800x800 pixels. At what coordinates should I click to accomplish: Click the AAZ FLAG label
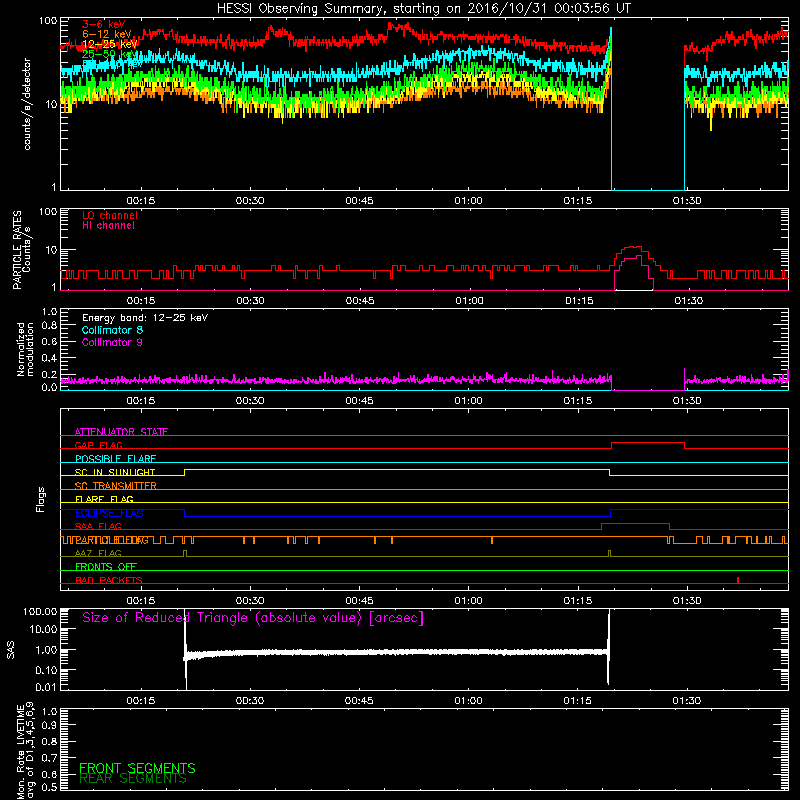click(98, 553)
